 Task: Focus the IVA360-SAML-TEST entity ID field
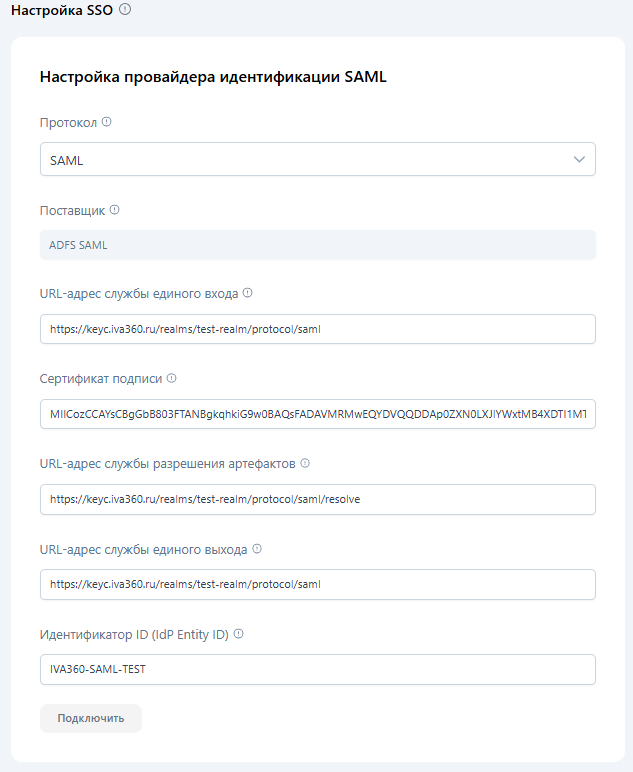(x=317, y=669)
